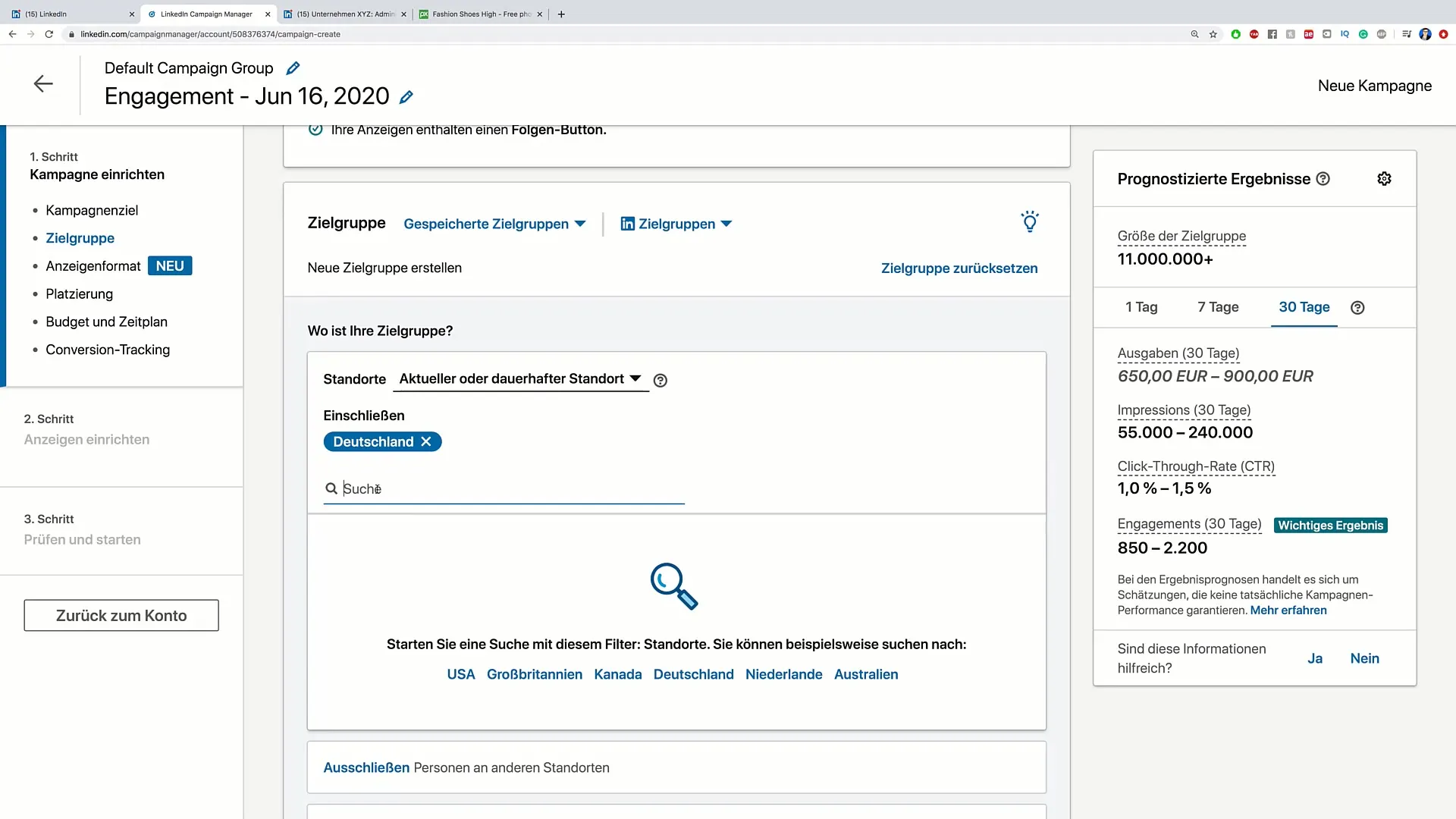Choose Großbritannien location suggestion

pos(535,674)
